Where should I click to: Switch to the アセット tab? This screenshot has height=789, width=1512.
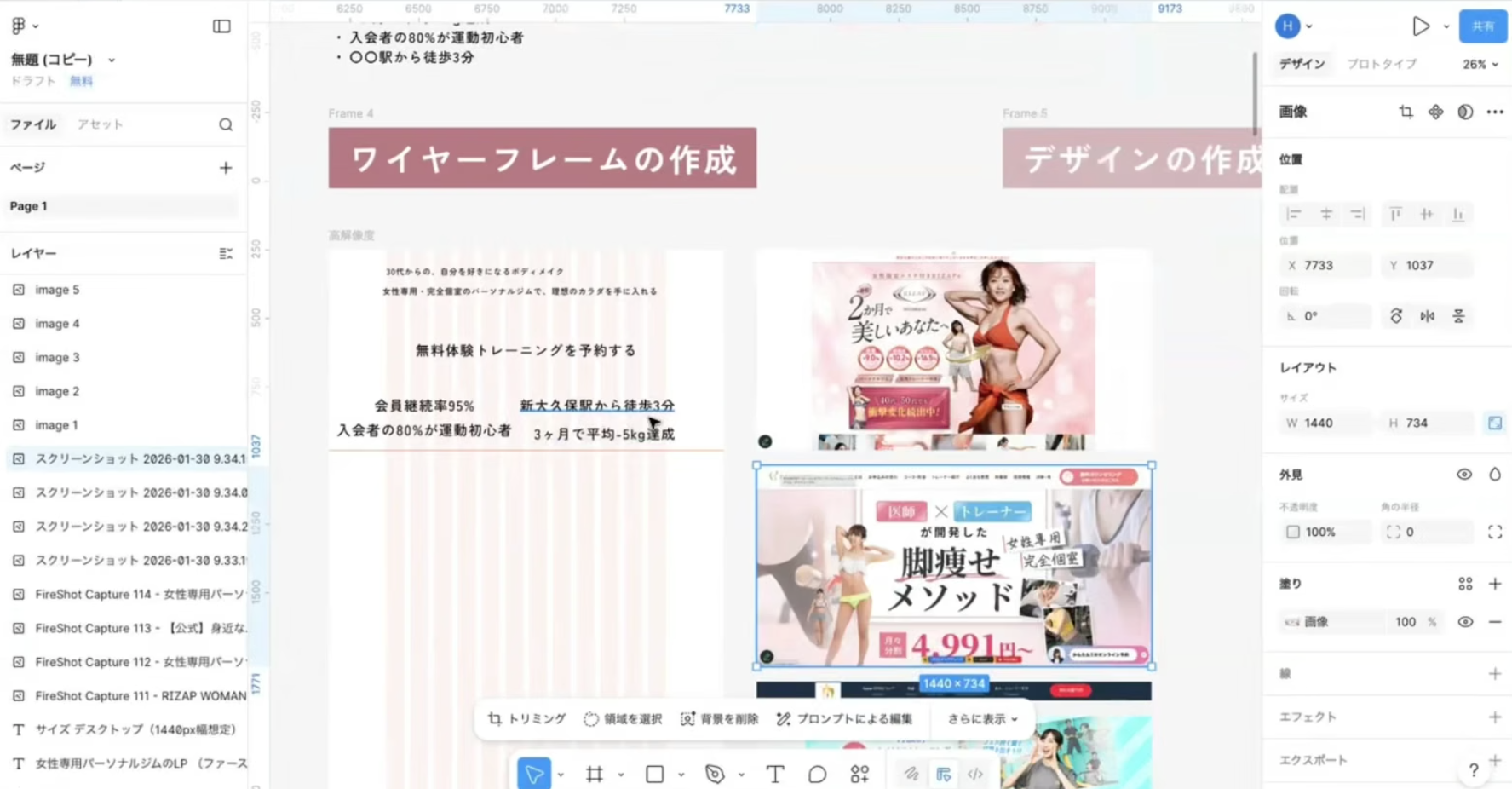pyautogui.click(x=101, y=124)
